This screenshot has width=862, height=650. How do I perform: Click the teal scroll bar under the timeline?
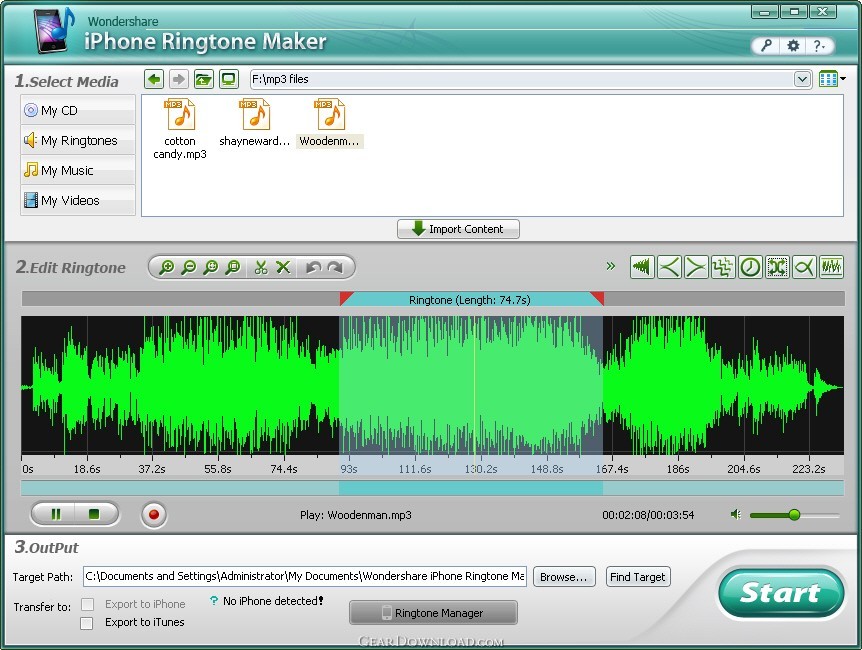click(432, 488)
